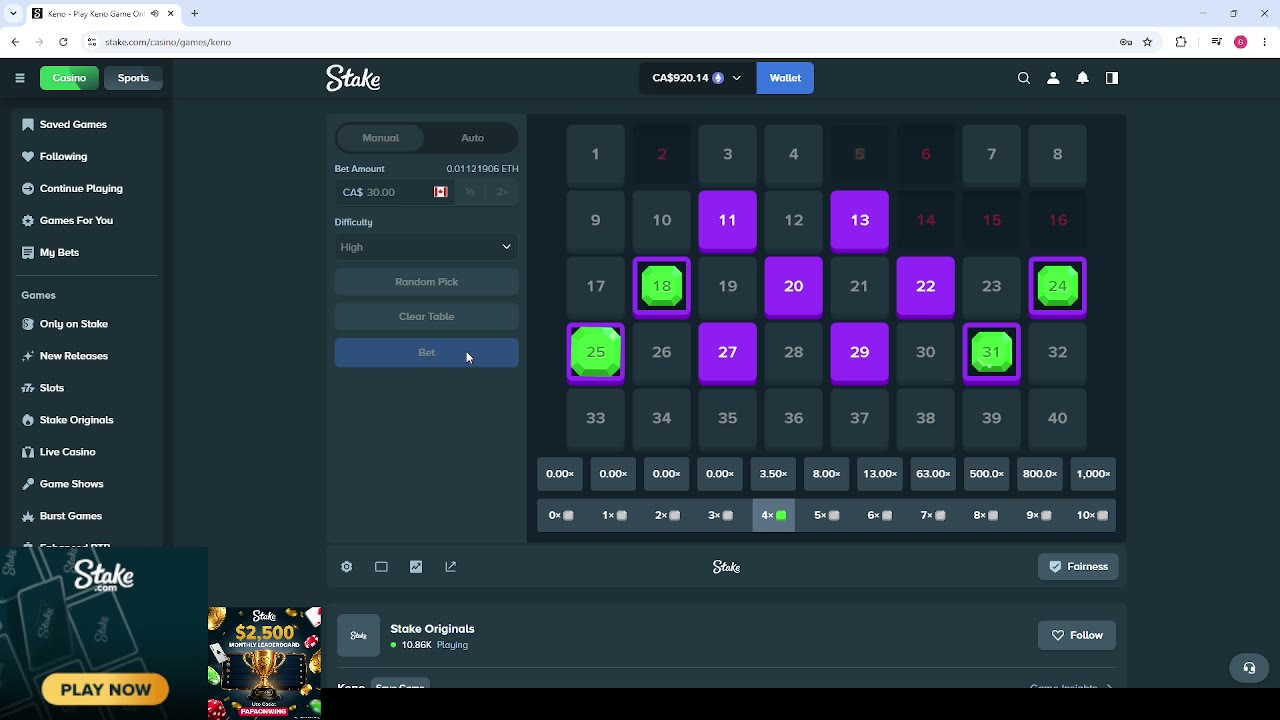Open a new browser tab
The image size is (1280, 720).
(195, 14)
